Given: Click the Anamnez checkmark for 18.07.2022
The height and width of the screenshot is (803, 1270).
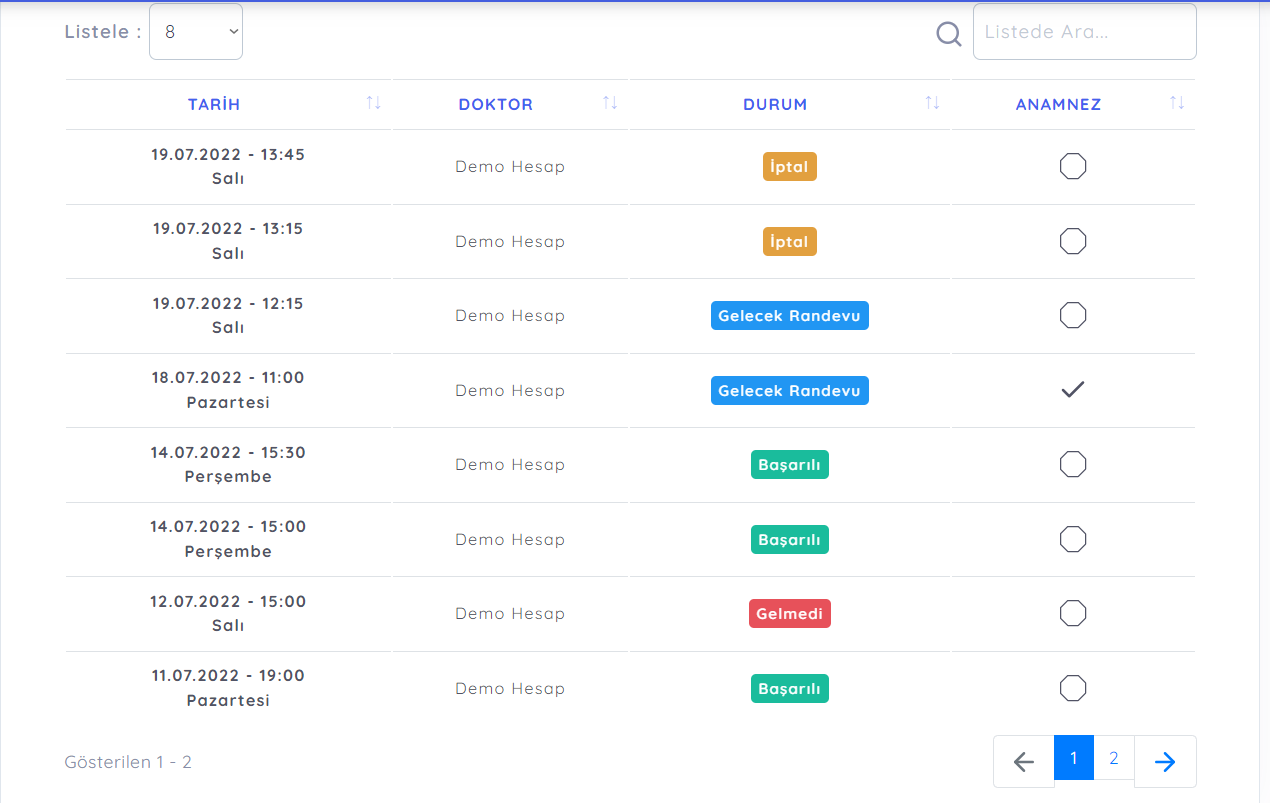Looking at the screenshot, I should pyautogui.click(x=1073, y=390).
